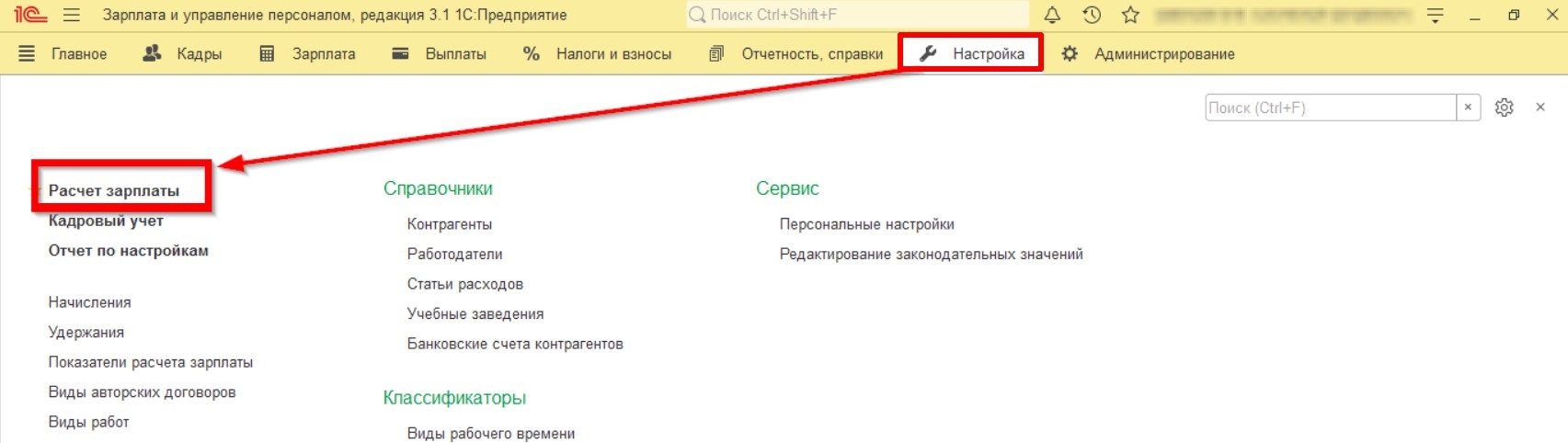Open Виды работ

pyautogui.click(x=89, y=422)
